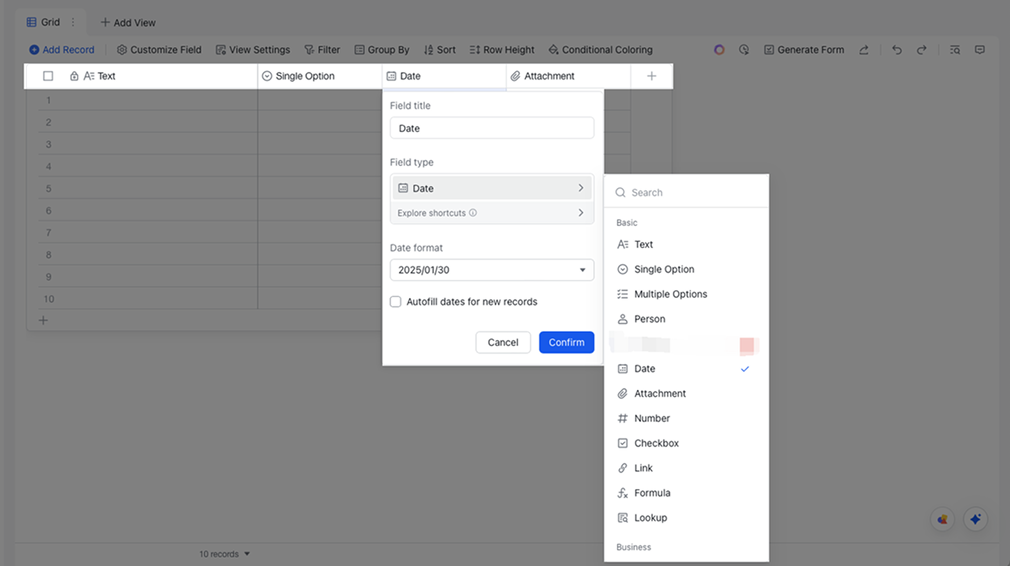Switch to the Grid view tab
Screen dimensions: 1010x566
43,22
